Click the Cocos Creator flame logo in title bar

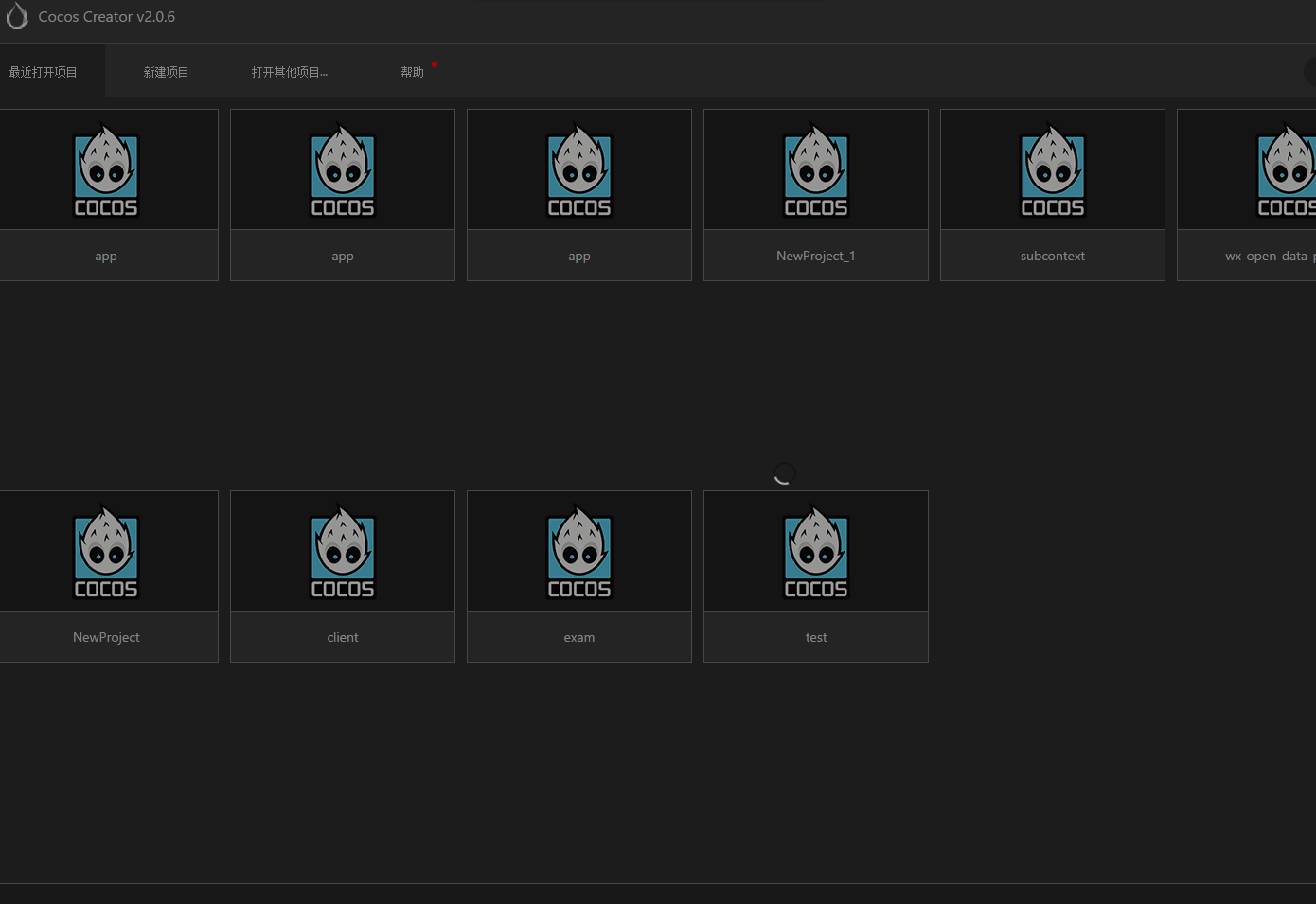point(17,16)
